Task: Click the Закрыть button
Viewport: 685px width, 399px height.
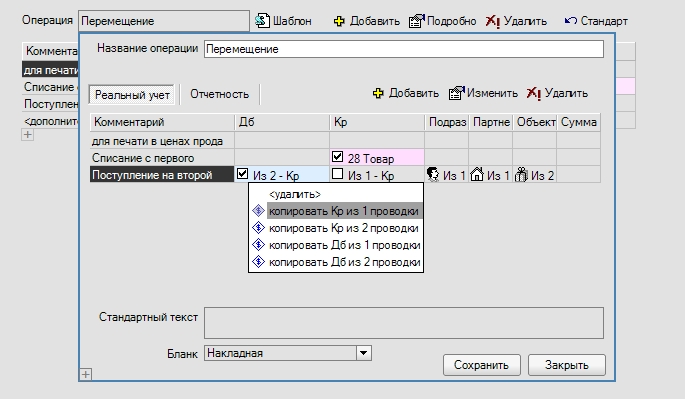Action: coord(567,365)
